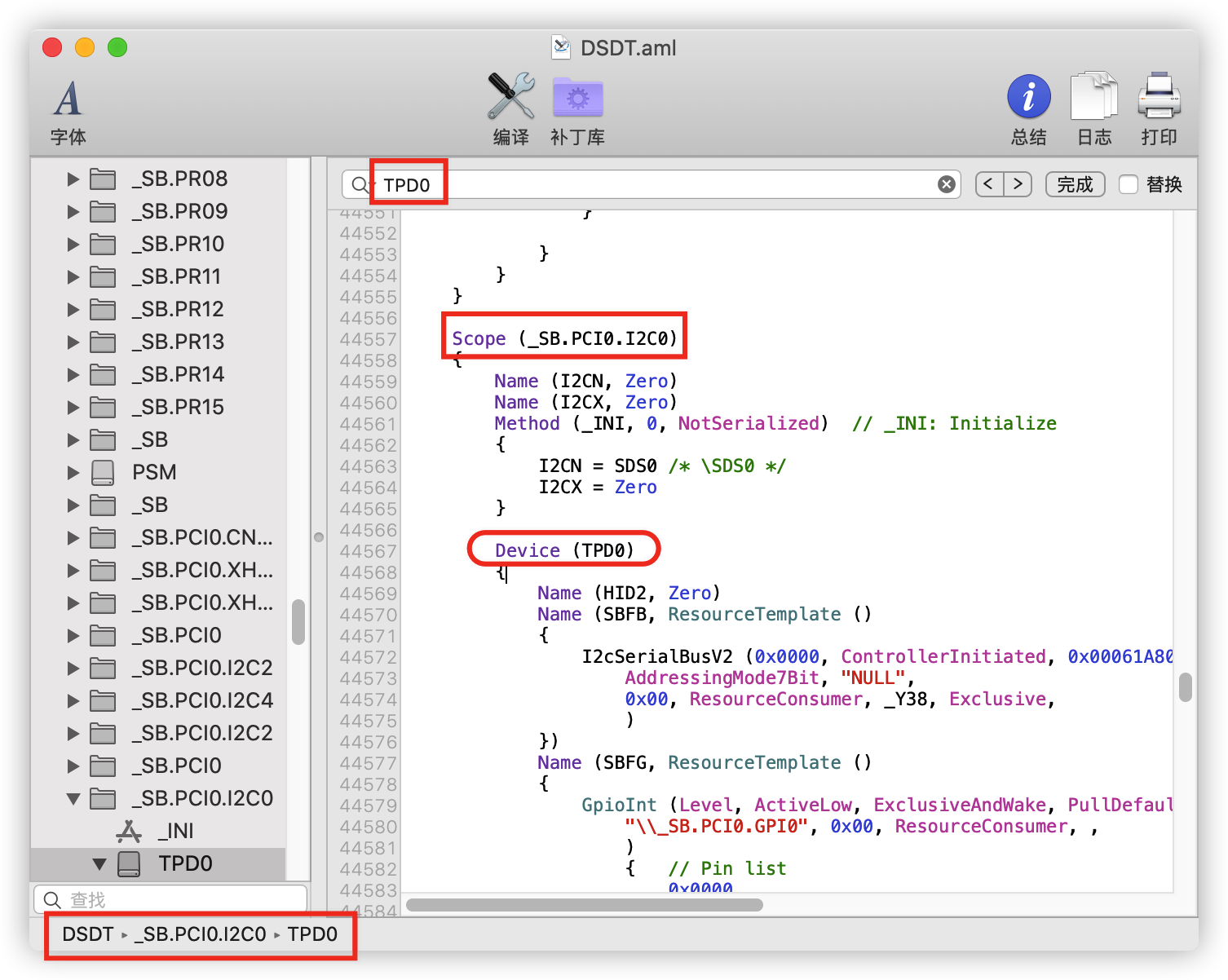
Task: Click the editor vertical scrollbar thumb
Action: pyautogui.click(x=1185, y=686)
